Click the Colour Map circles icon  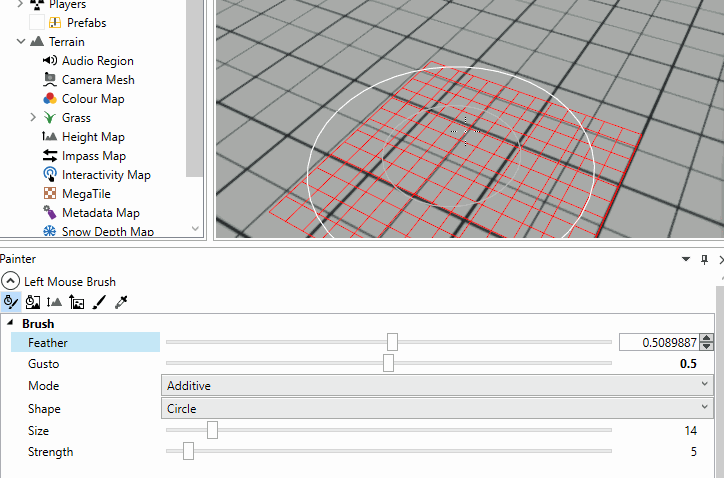click(50, 98)
